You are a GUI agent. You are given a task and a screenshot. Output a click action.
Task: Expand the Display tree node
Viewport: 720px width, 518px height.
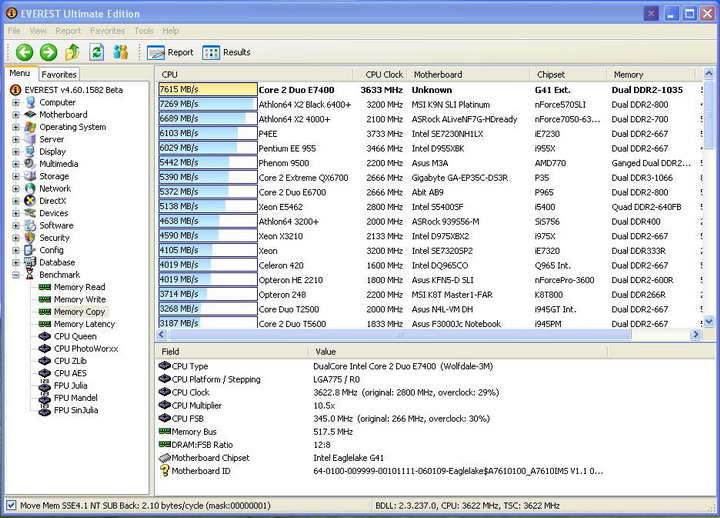point(16,152)
